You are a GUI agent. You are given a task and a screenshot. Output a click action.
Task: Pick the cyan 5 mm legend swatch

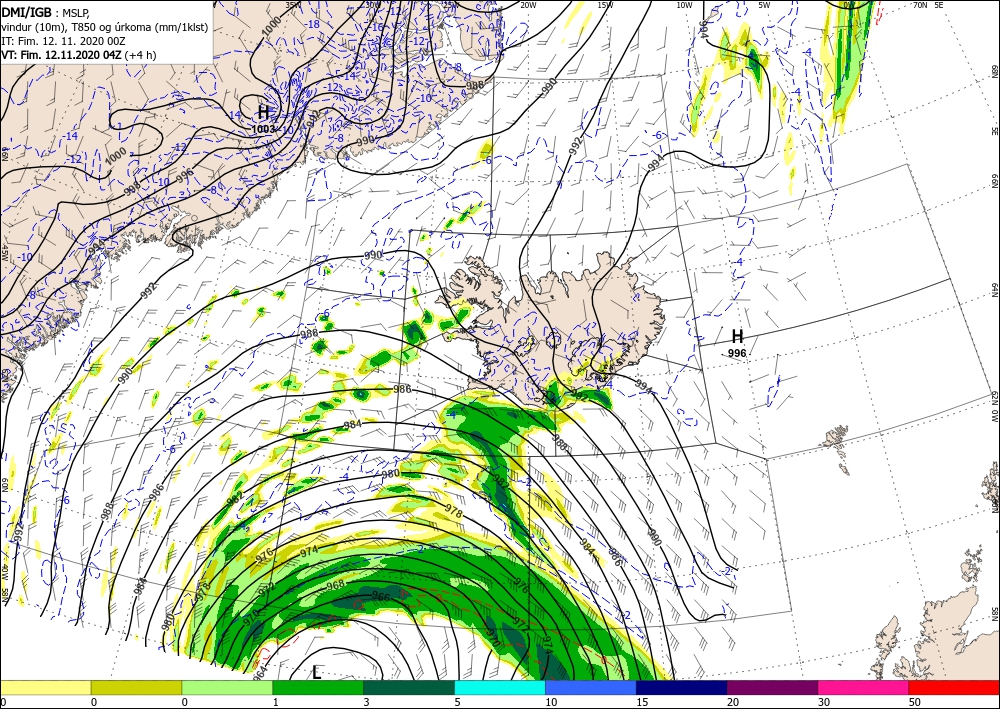click(x=500, y=687)
